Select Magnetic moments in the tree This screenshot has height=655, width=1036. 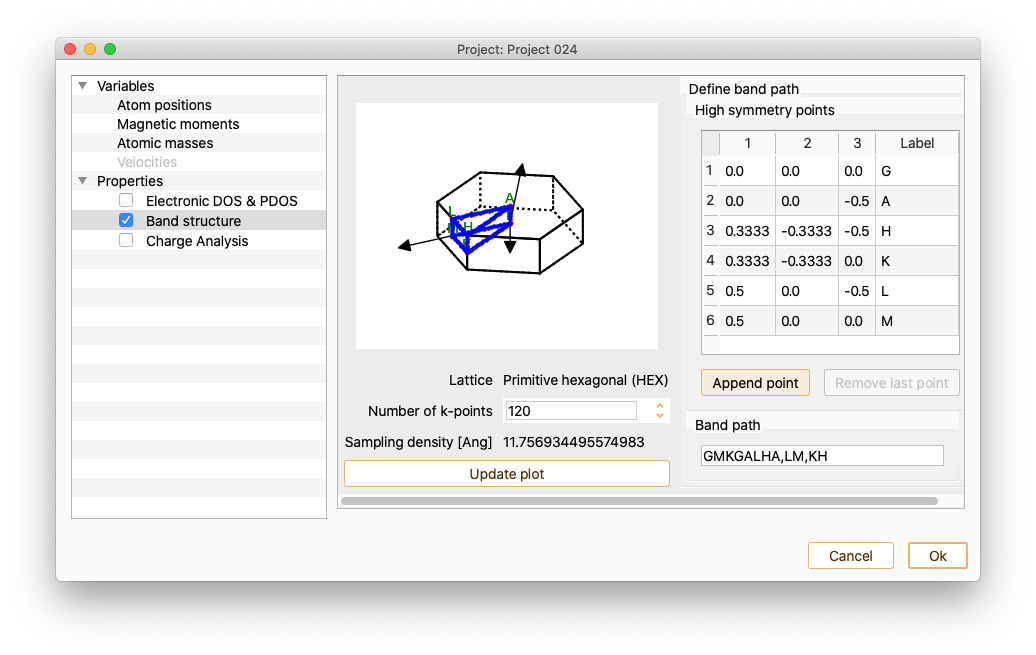[178, 124]
